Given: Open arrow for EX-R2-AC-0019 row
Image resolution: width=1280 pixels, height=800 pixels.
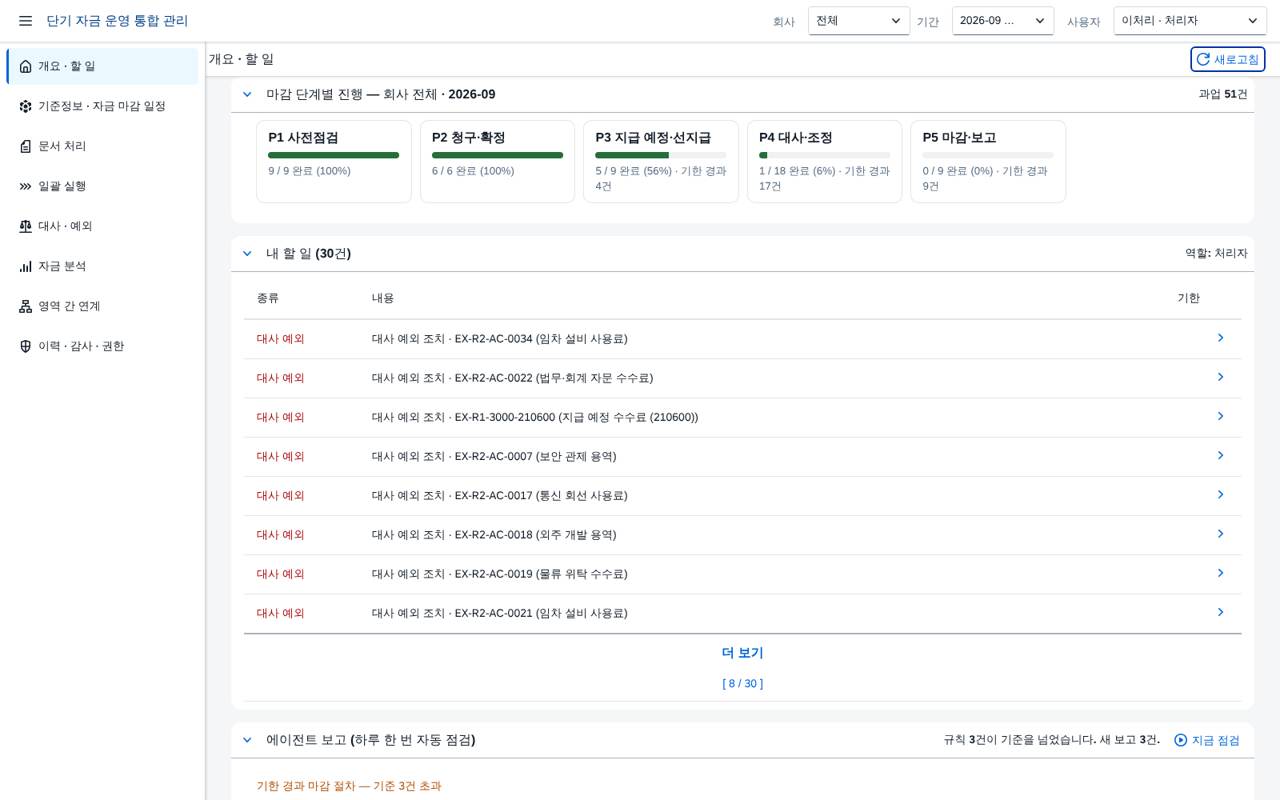Looking at the screenshot, I should click(x=1220, y=573).
